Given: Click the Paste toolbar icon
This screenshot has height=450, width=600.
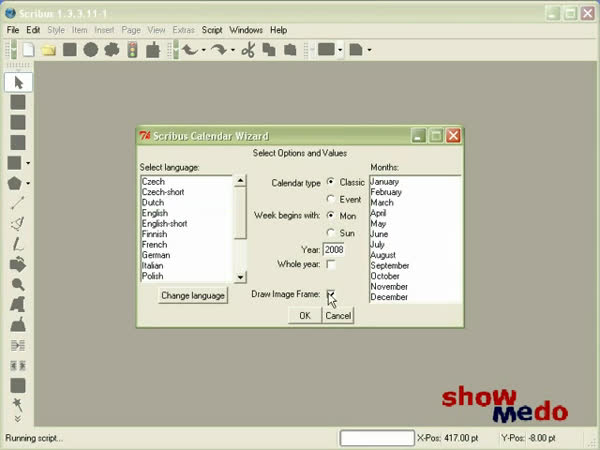Looking at the screenshot, I should [x=290, y=50].
